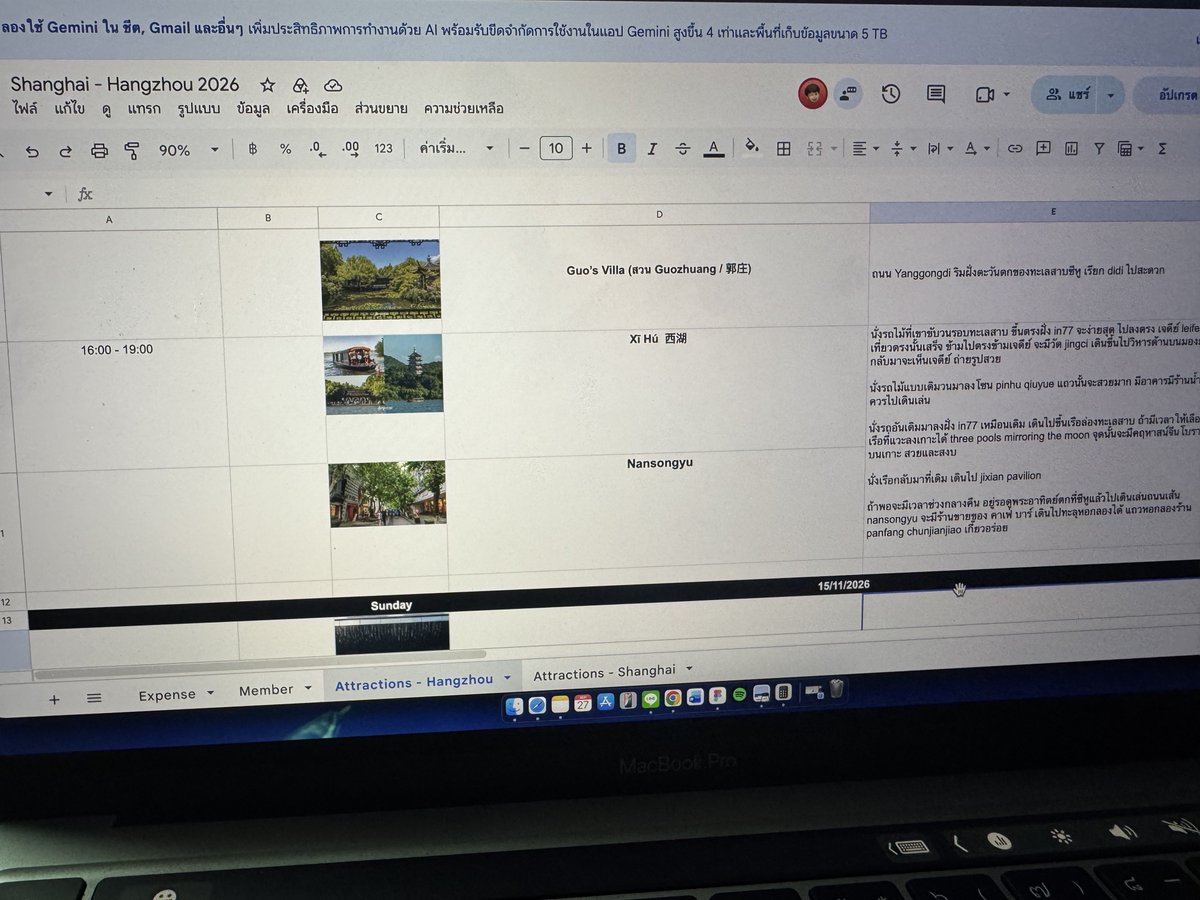Format cell as percent
Image resolution: width=1200 pixels, height=900 pixels.
pos(285,149)
